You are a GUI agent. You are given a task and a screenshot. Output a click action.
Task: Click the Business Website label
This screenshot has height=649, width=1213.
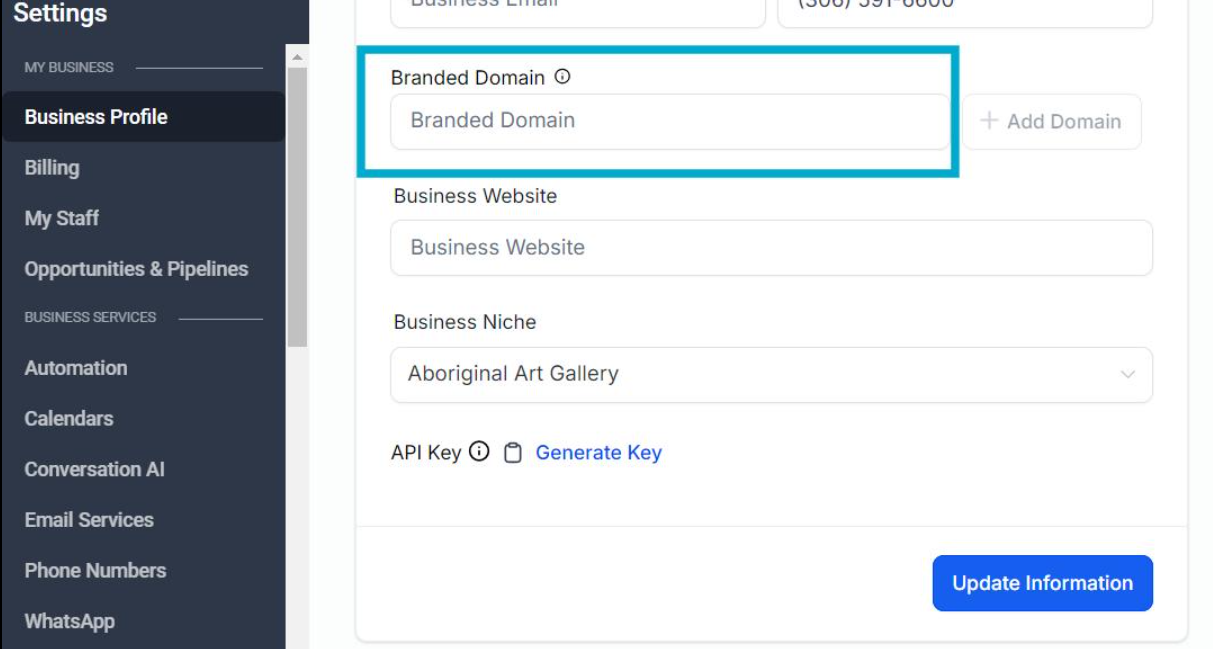(475, 196)
